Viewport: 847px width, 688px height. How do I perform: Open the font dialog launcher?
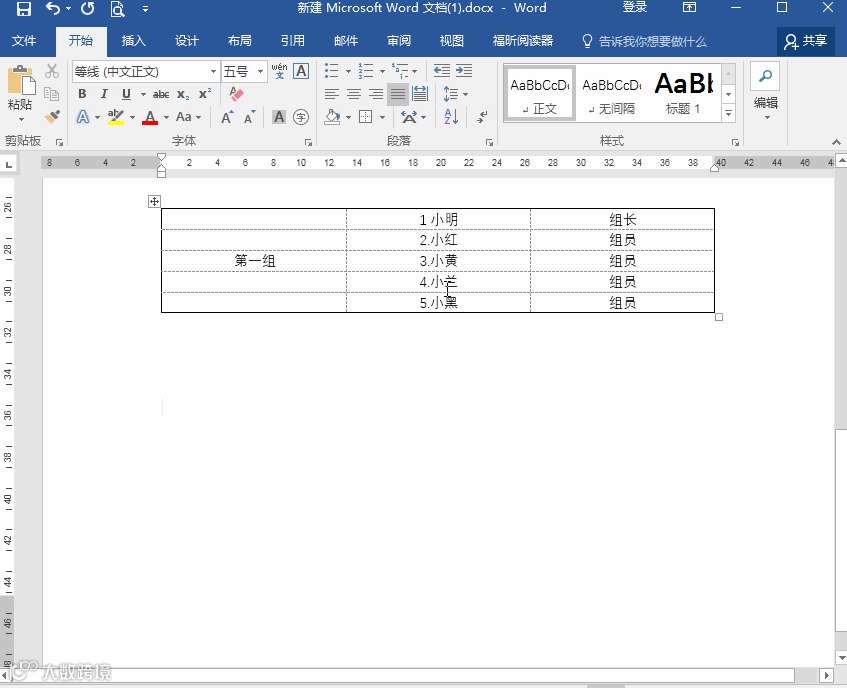coord(308,143)
